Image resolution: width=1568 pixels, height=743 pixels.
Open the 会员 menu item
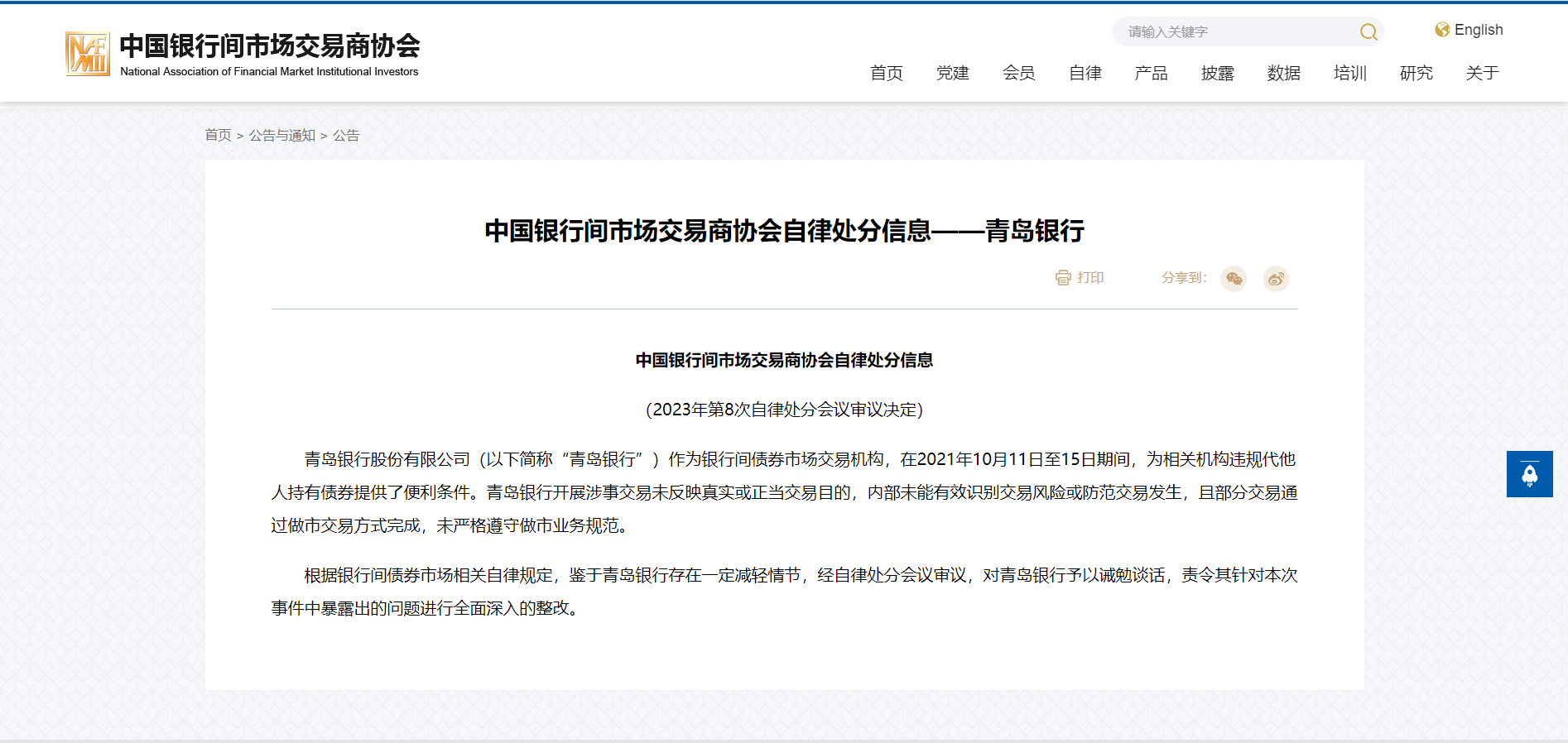1018,73
